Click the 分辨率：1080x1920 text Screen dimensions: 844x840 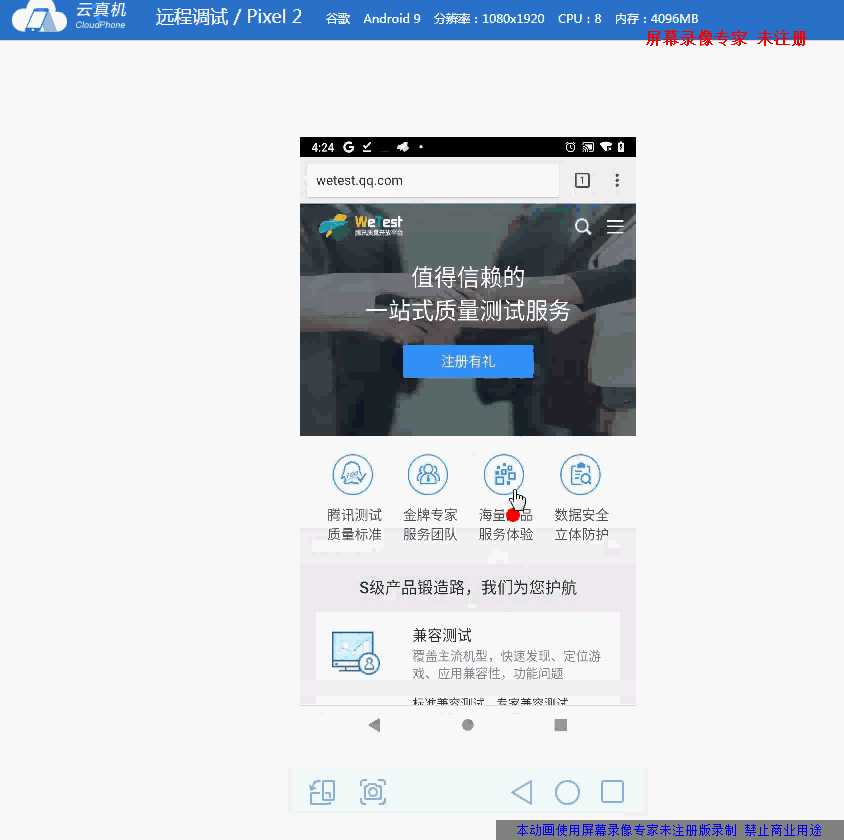pyautogui.click(x=489, y=19)
